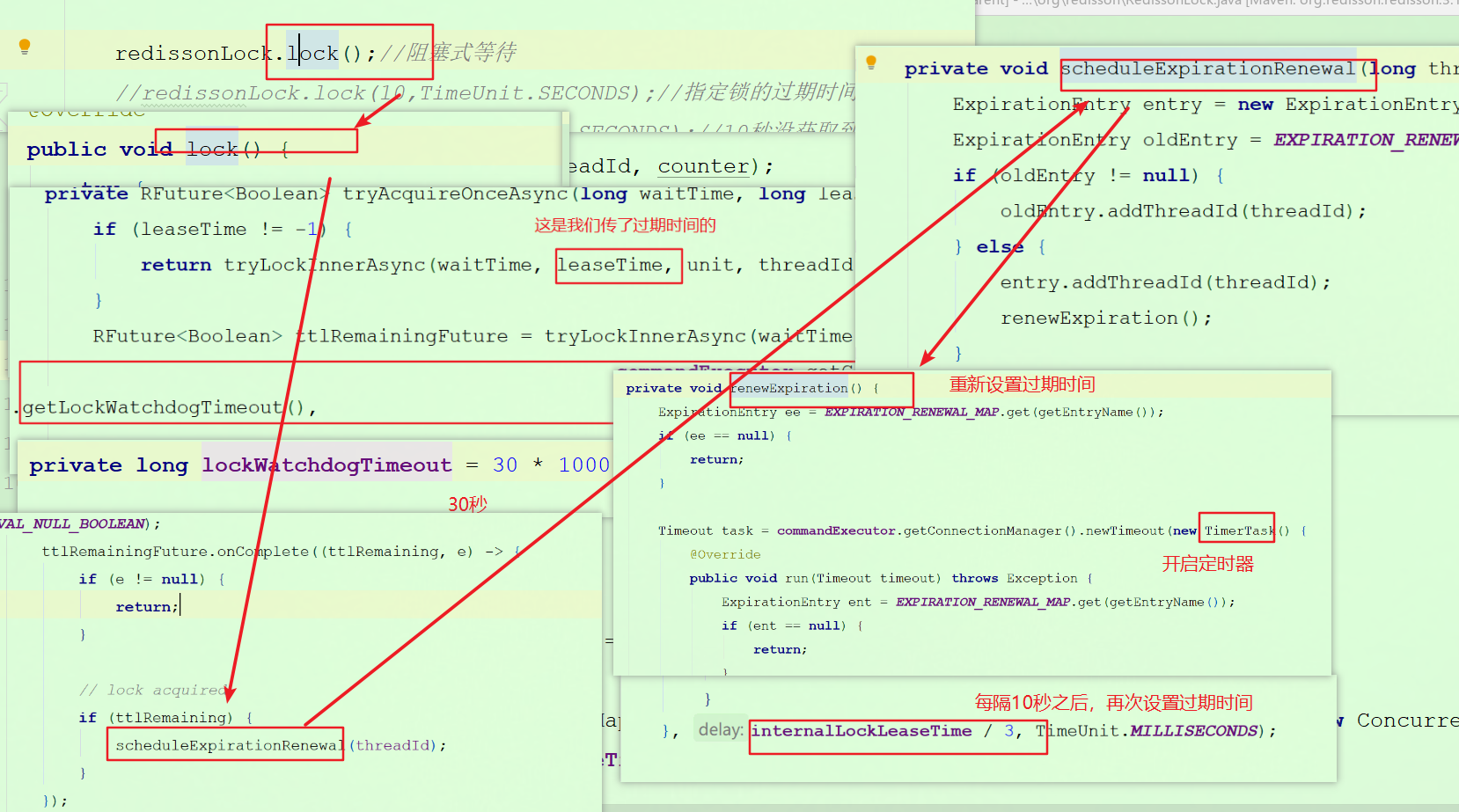Click the lockWatchdogTimeout field name

click(326, 465)
